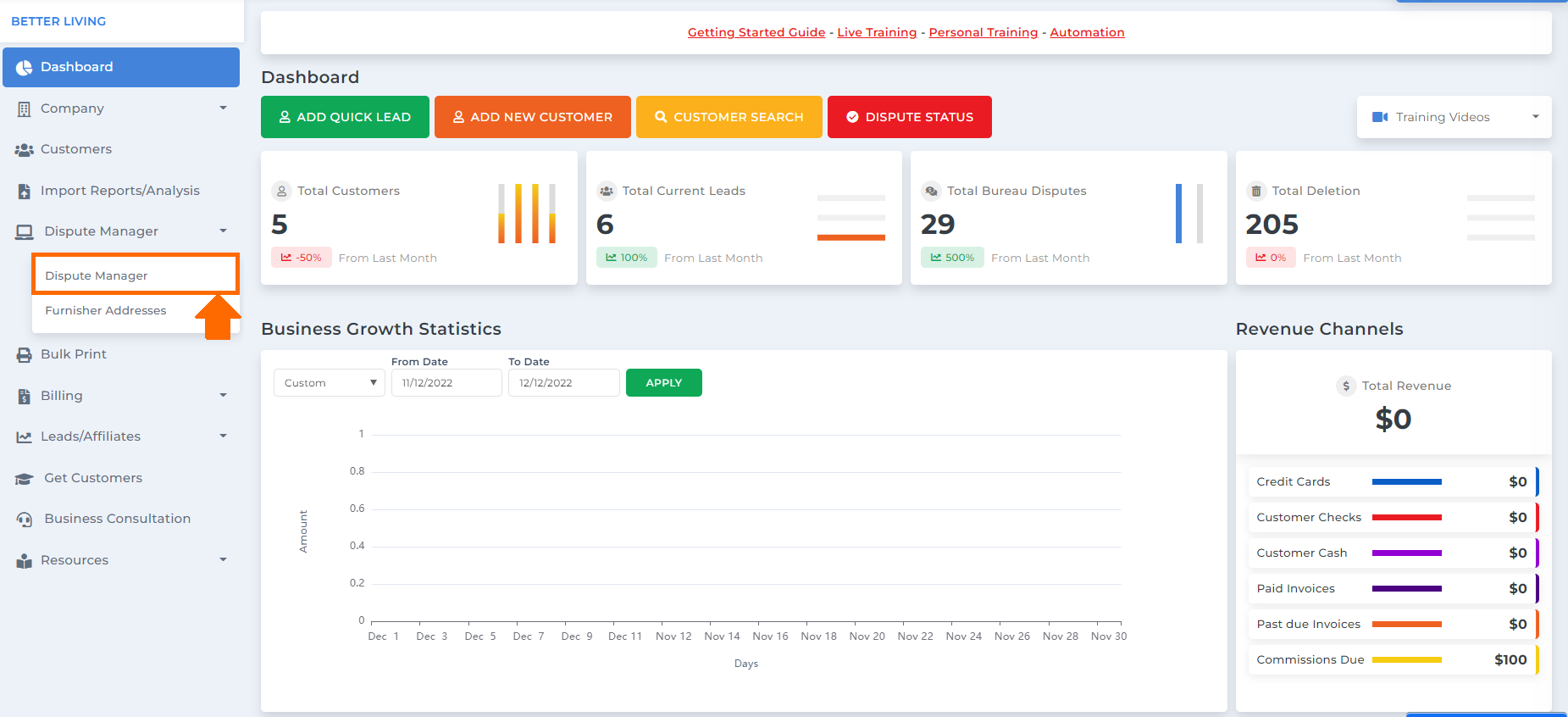Click the Total Bureau Disputes count 29
Image resolution: width=1568 pixels, height=717 pixels.
(938, 225)
